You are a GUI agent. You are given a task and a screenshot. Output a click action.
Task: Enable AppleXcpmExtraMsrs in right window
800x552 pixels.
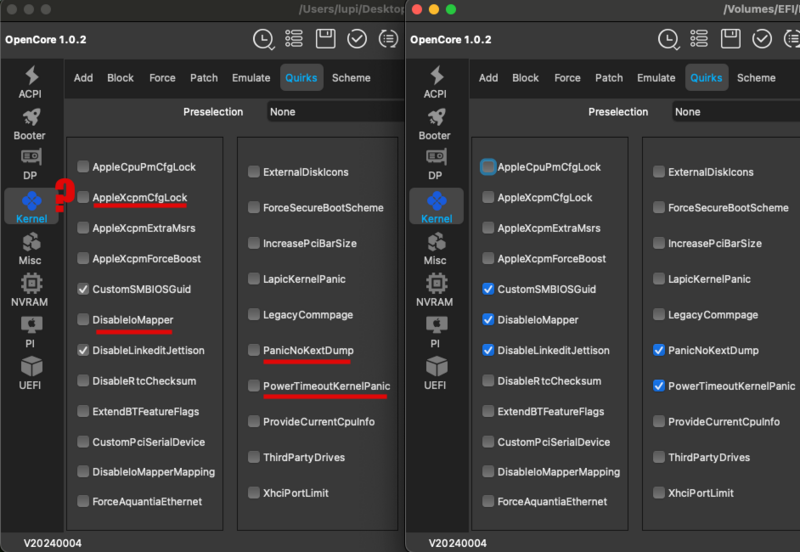tap(488, 228)
